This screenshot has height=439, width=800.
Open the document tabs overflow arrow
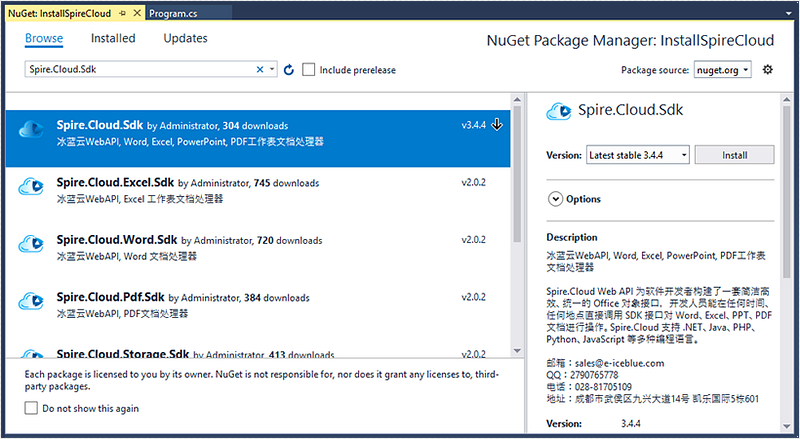pyautogui.click(x=788, y=14)
